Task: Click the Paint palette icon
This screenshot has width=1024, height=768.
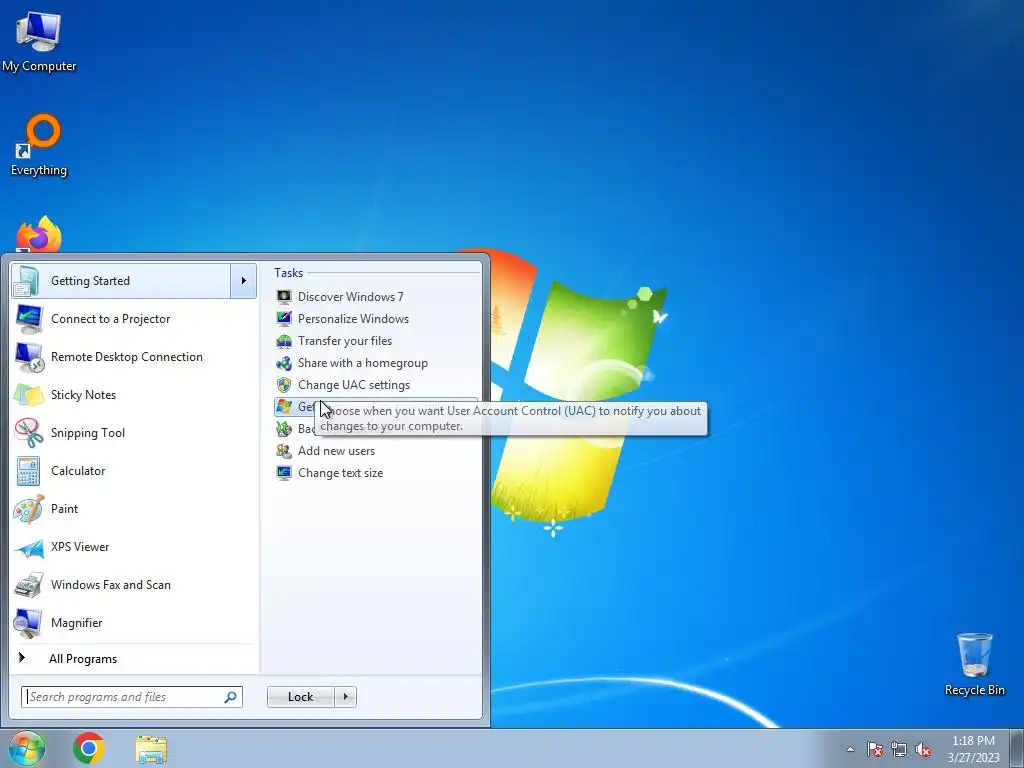Action: click(28, 509)
